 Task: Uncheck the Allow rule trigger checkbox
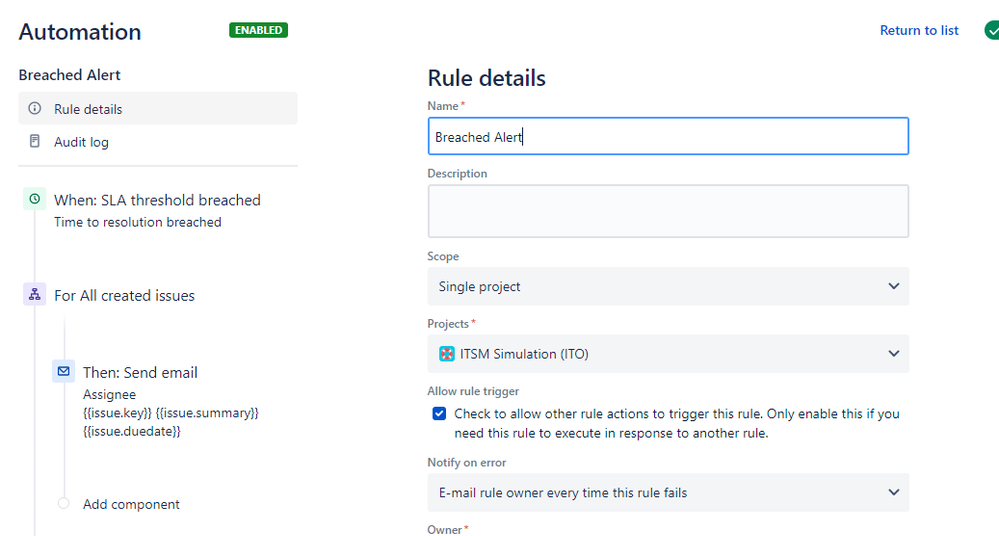pos(439,414)
